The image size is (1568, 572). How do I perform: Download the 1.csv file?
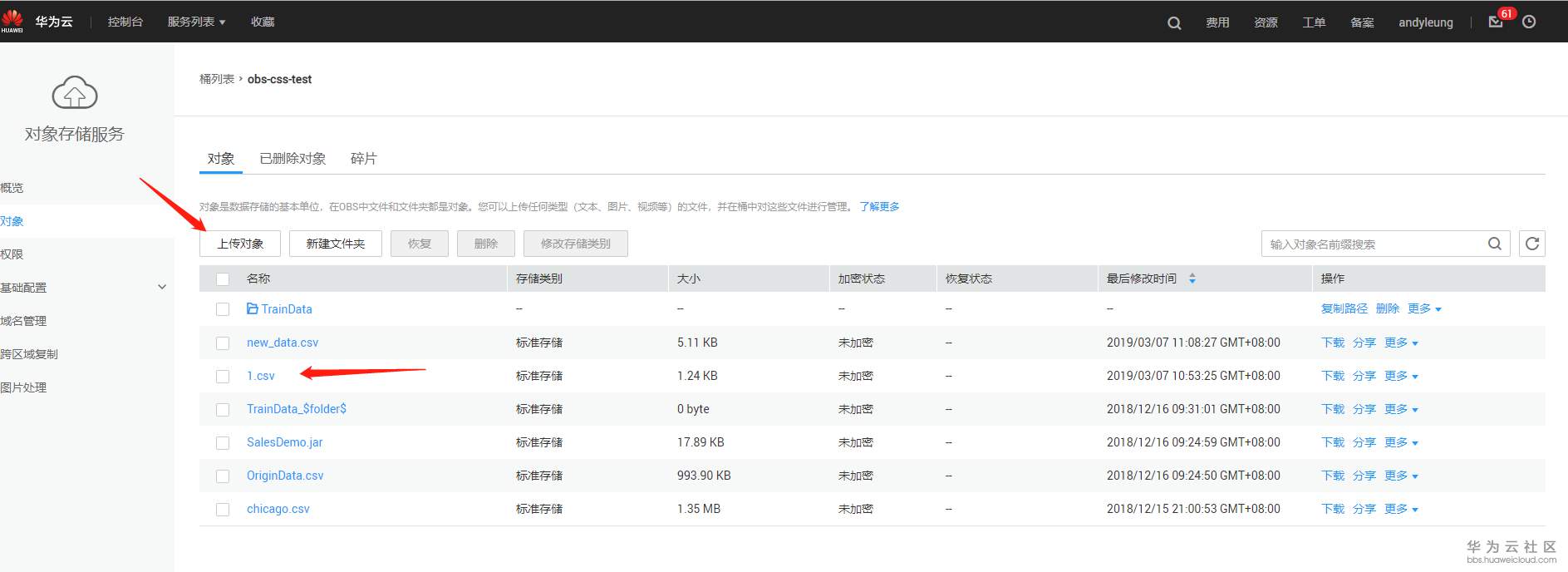tap(1333, 376)
